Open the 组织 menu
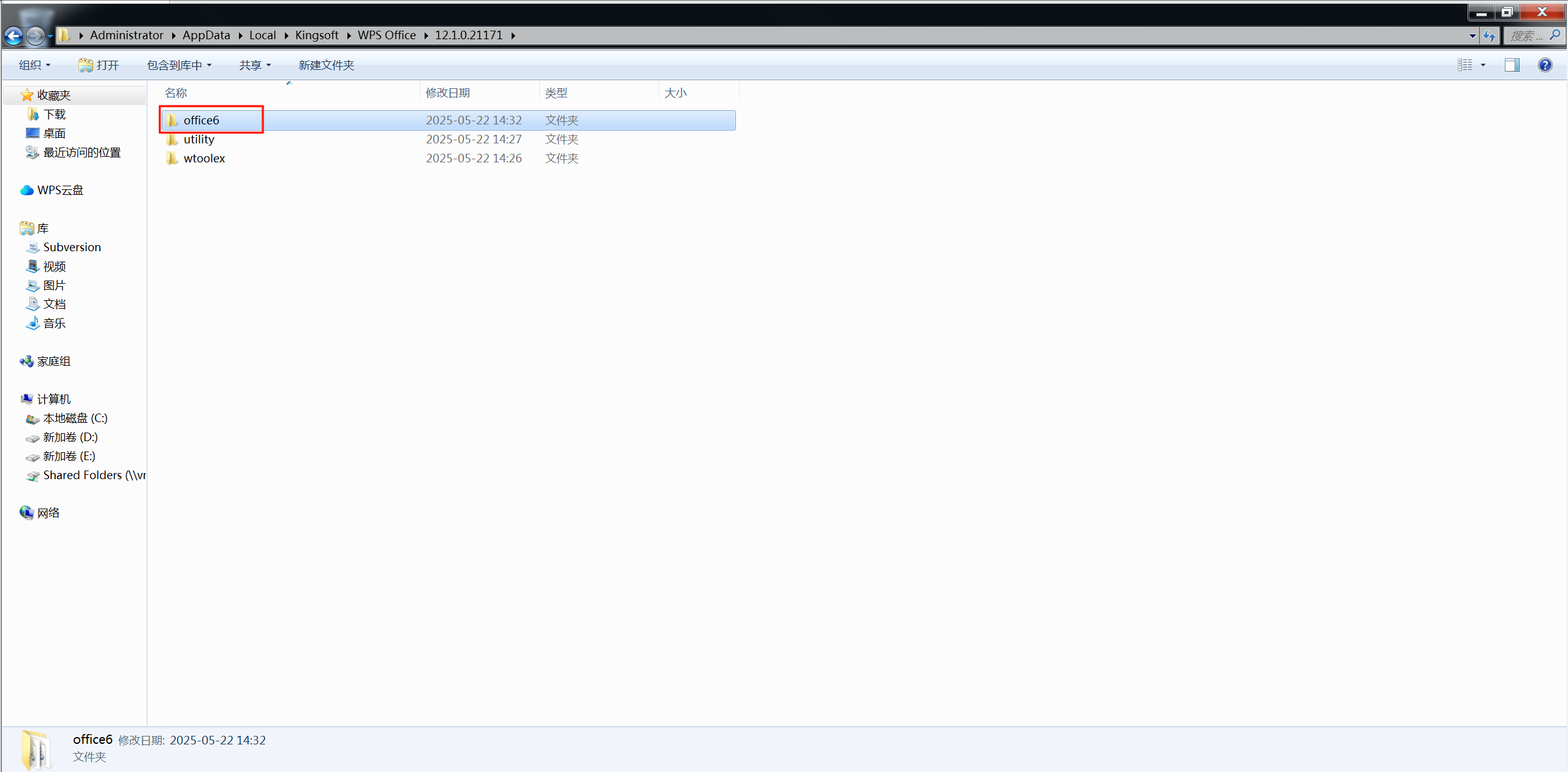The image size is (1568, 772). [34, 65]
